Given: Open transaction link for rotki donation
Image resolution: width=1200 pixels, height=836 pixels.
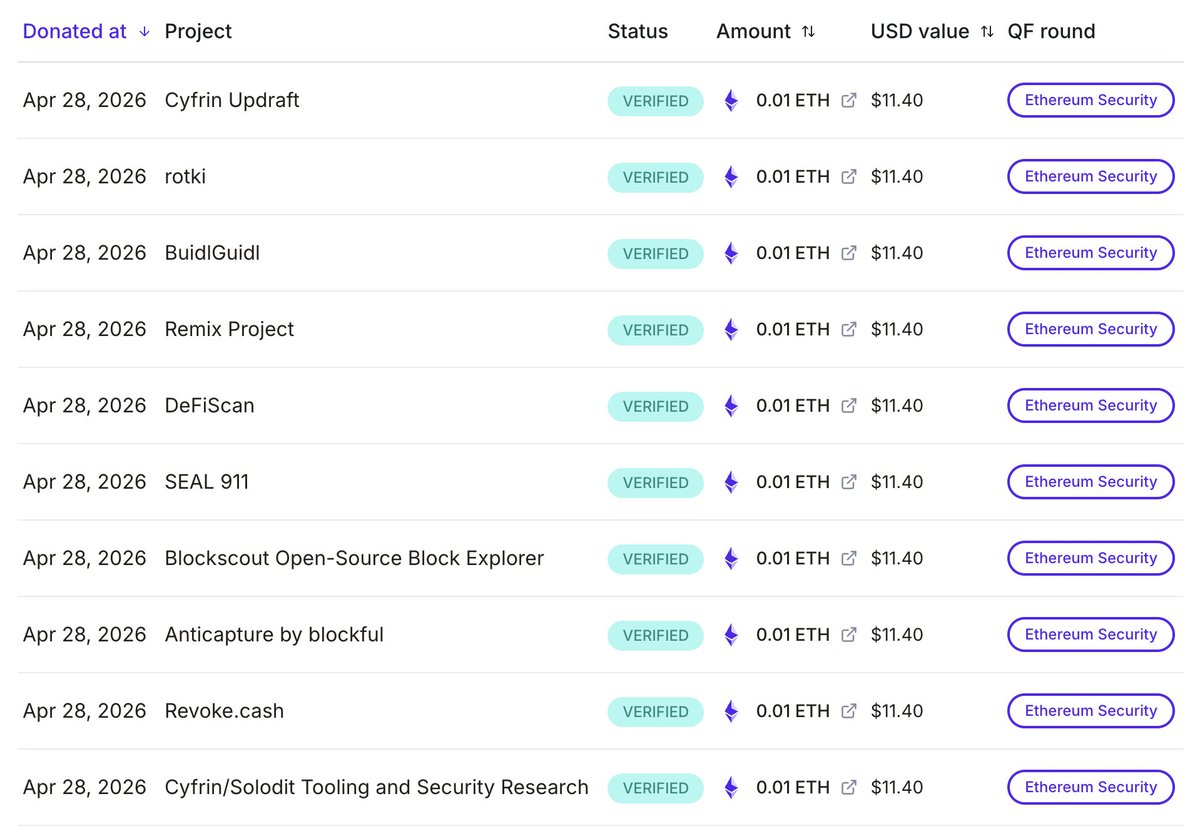Looking at the screenshot, I should (849, 177).
